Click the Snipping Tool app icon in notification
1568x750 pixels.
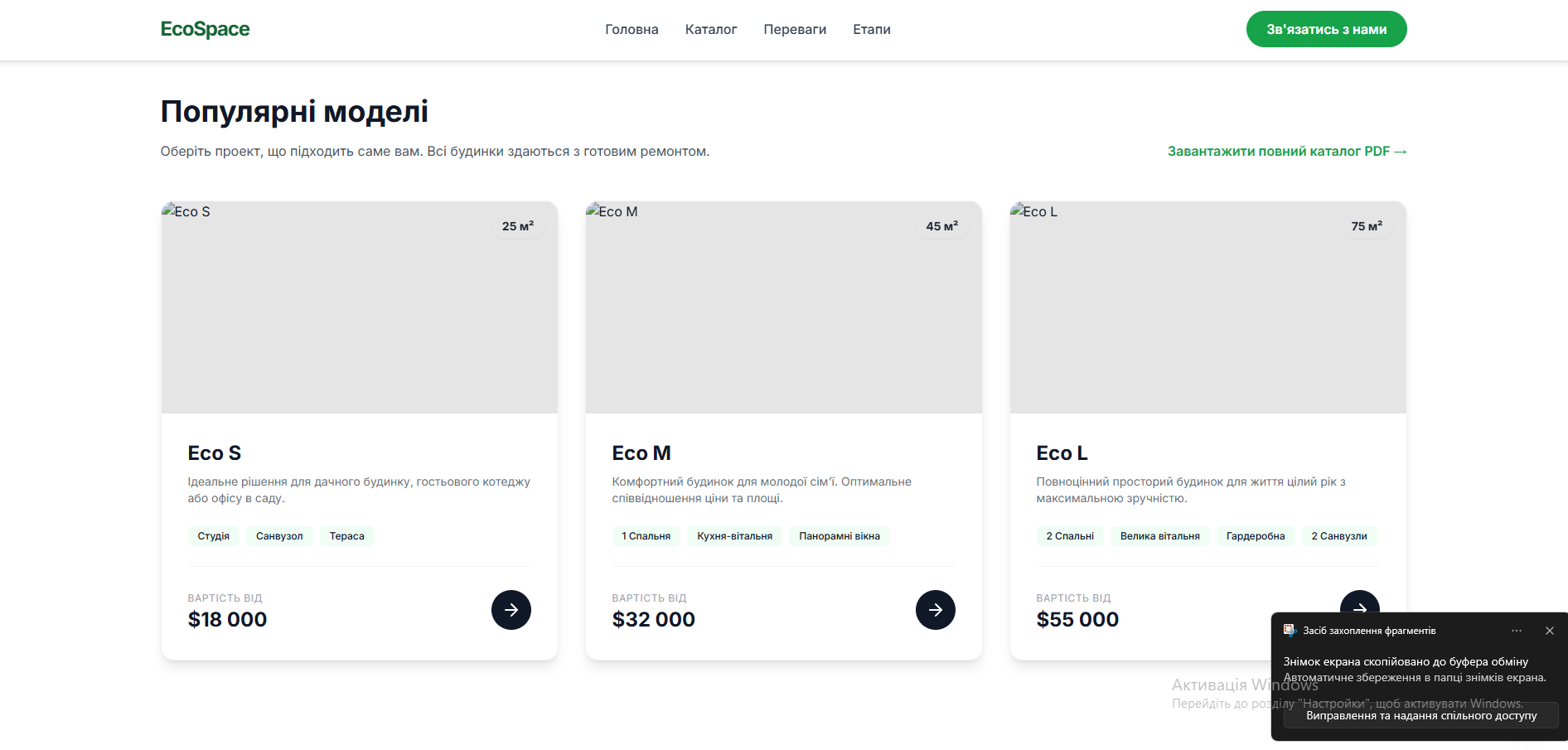[1290, 631]
